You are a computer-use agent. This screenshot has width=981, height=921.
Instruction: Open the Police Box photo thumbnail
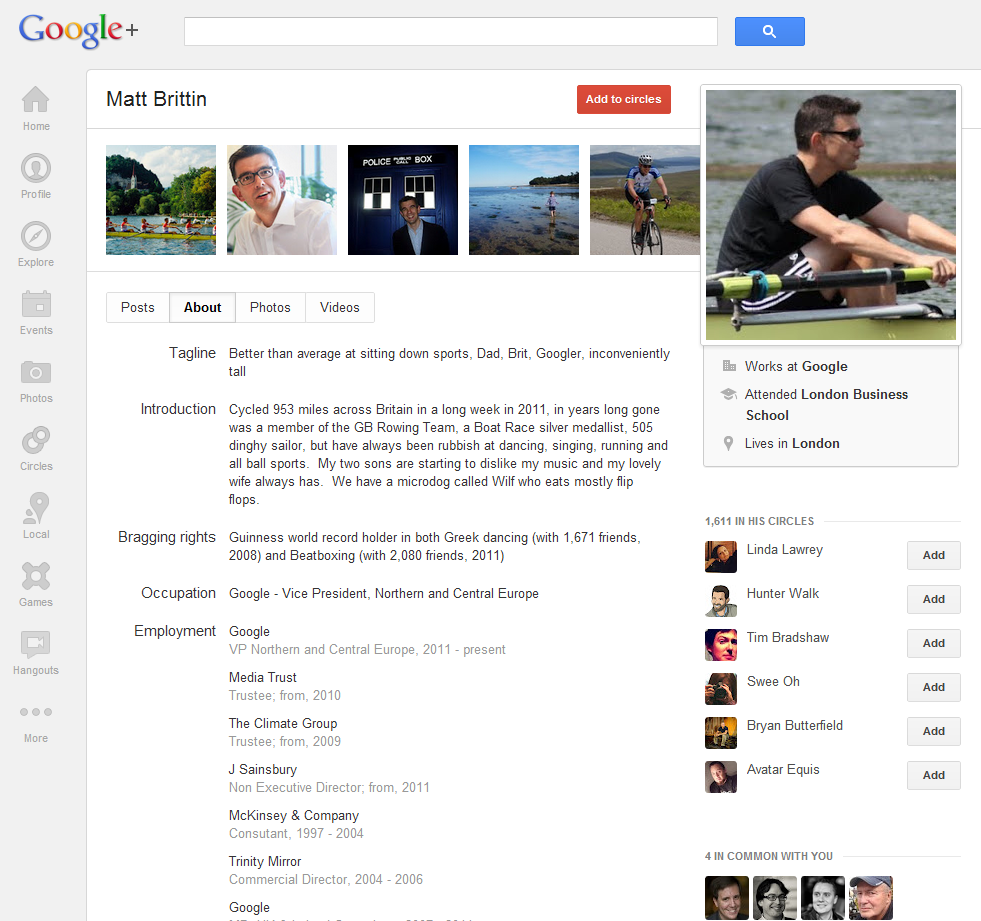click(403, 200)
